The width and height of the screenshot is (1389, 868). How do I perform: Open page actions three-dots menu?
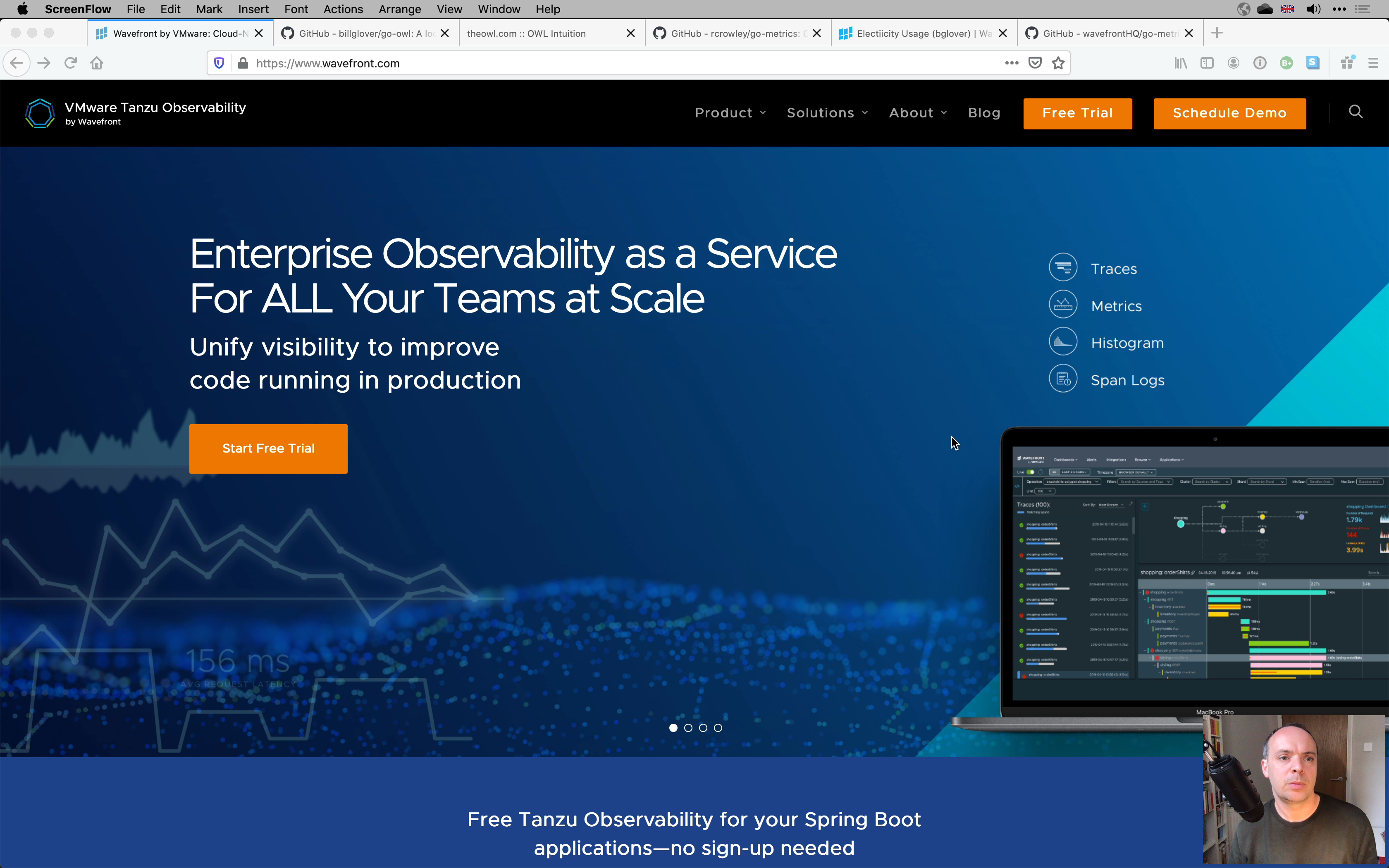coord(1012,63)
